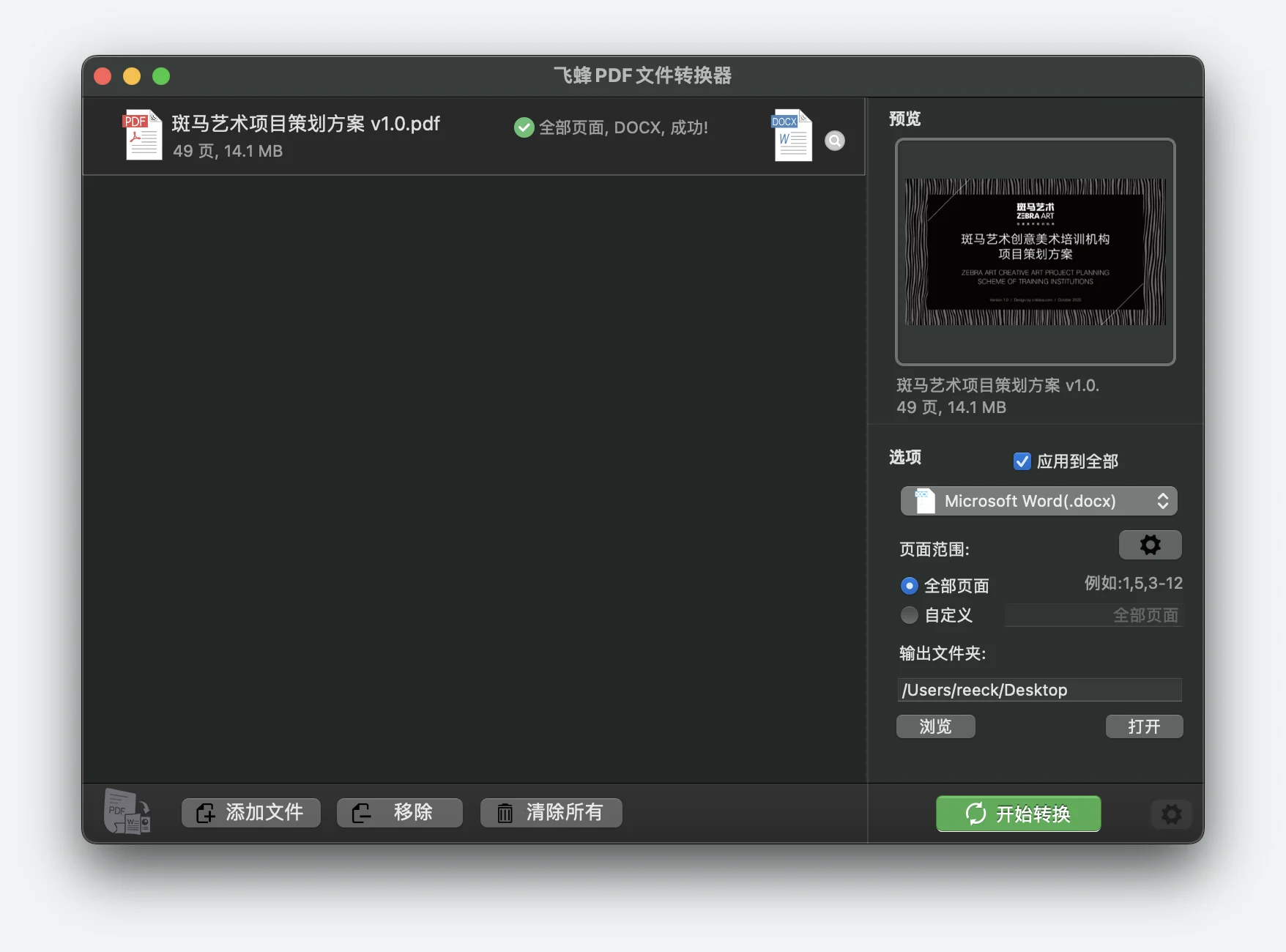Click the custom page range input field
Image resolution: width=1286 pixels, height=952 pixels.
coord(1093,615)
